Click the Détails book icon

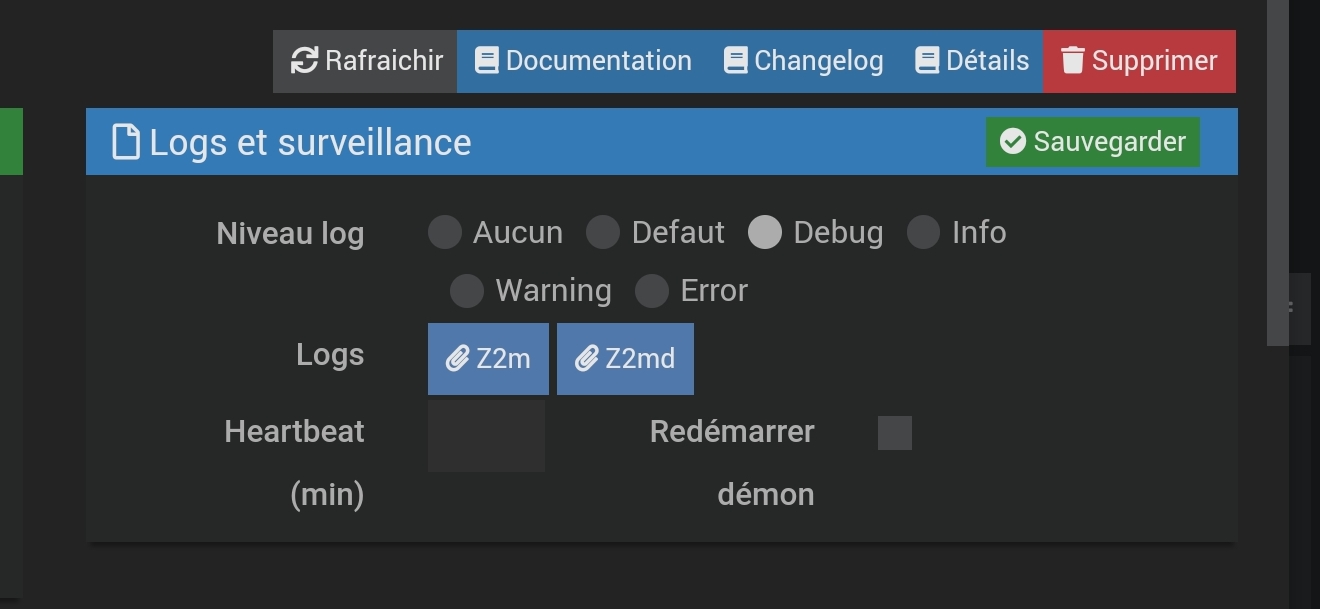(927, 61)
